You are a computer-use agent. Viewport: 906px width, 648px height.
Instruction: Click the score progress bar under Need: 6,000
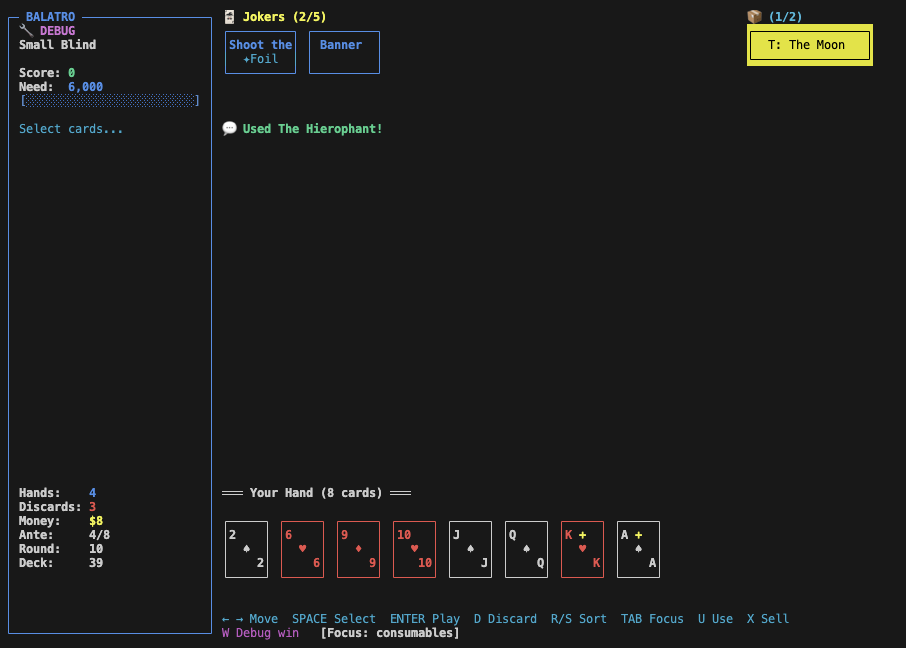[110, 100]
